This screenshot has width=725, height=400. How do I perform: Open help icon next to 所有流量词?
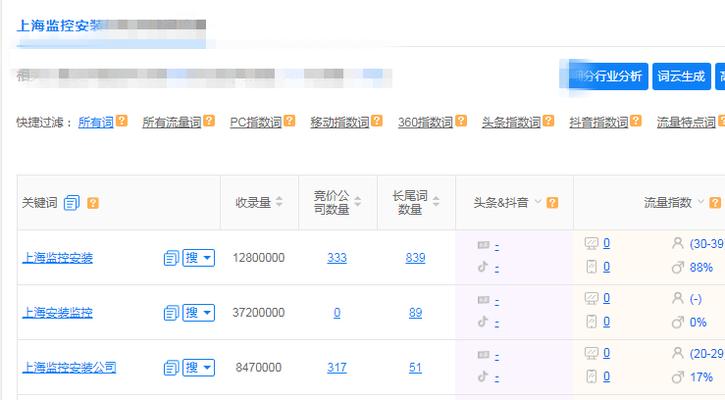pyautogui.click(x=209, y=121)
